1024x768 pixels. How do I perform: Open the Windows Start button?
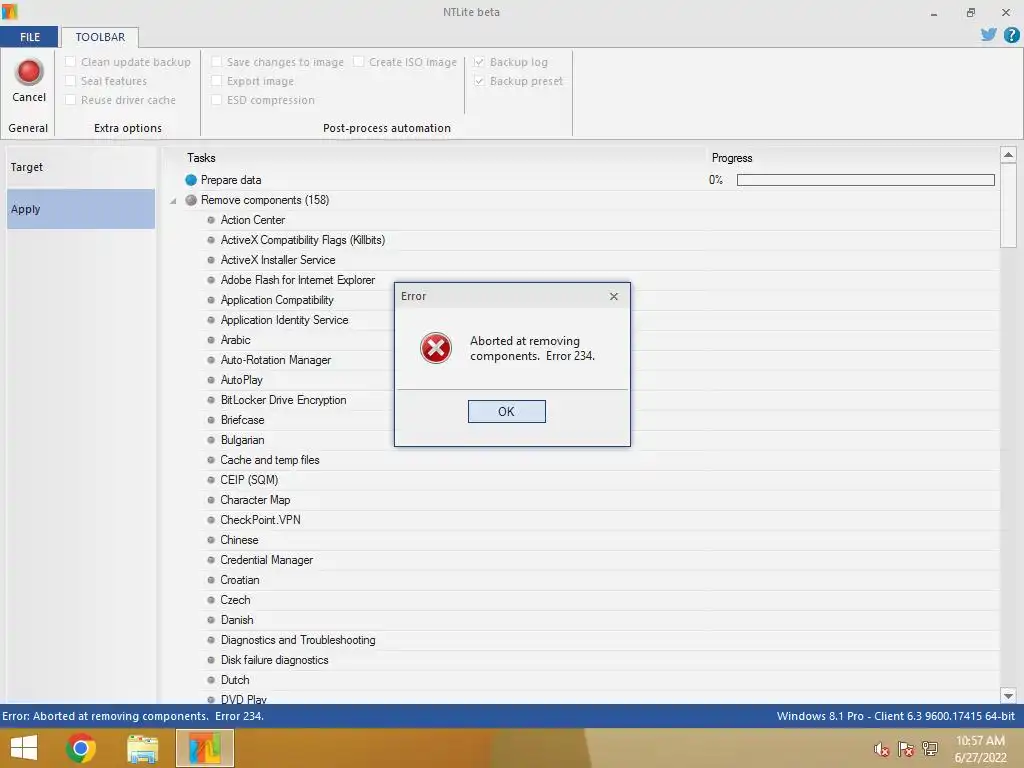(x=24, y=748)
